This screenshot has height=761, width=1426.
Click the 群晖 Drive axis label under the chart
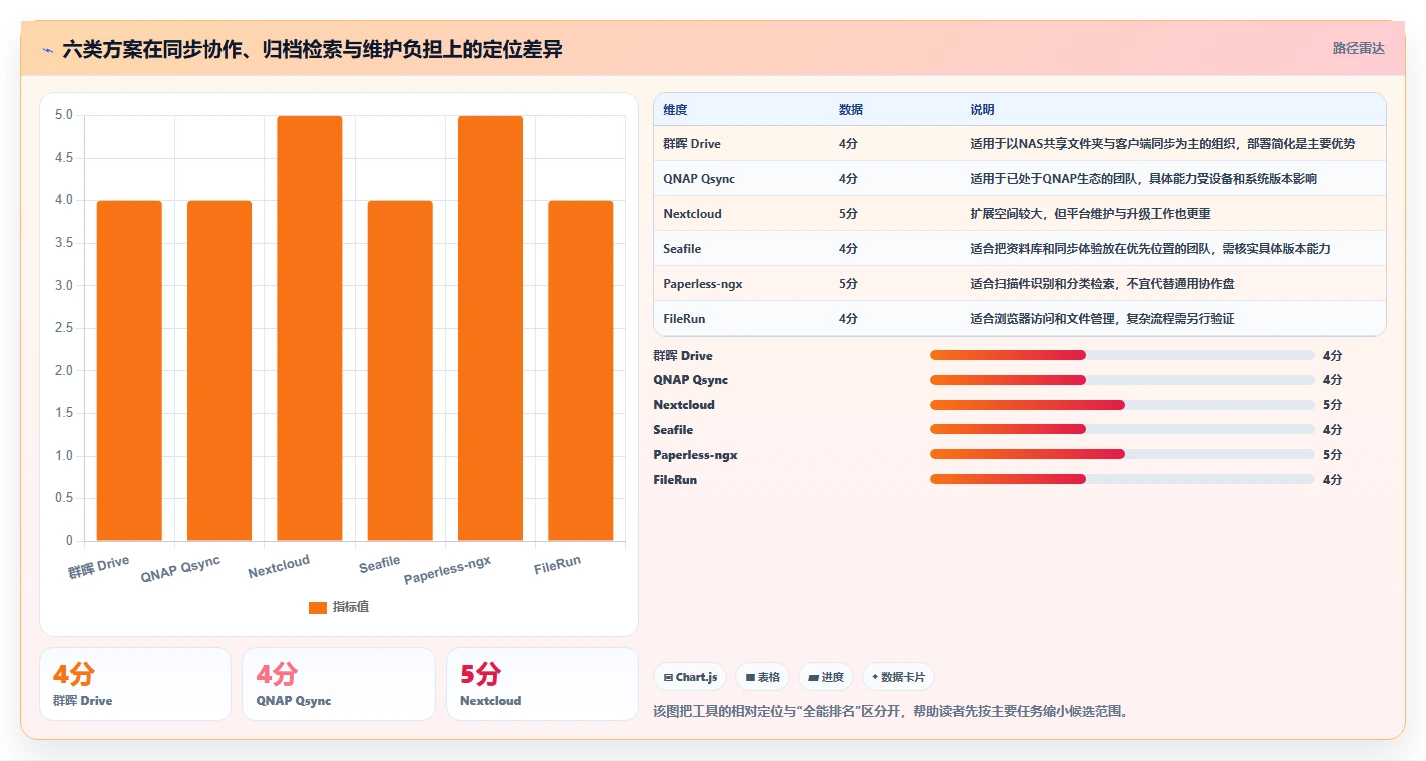click(x=99, y=567)
